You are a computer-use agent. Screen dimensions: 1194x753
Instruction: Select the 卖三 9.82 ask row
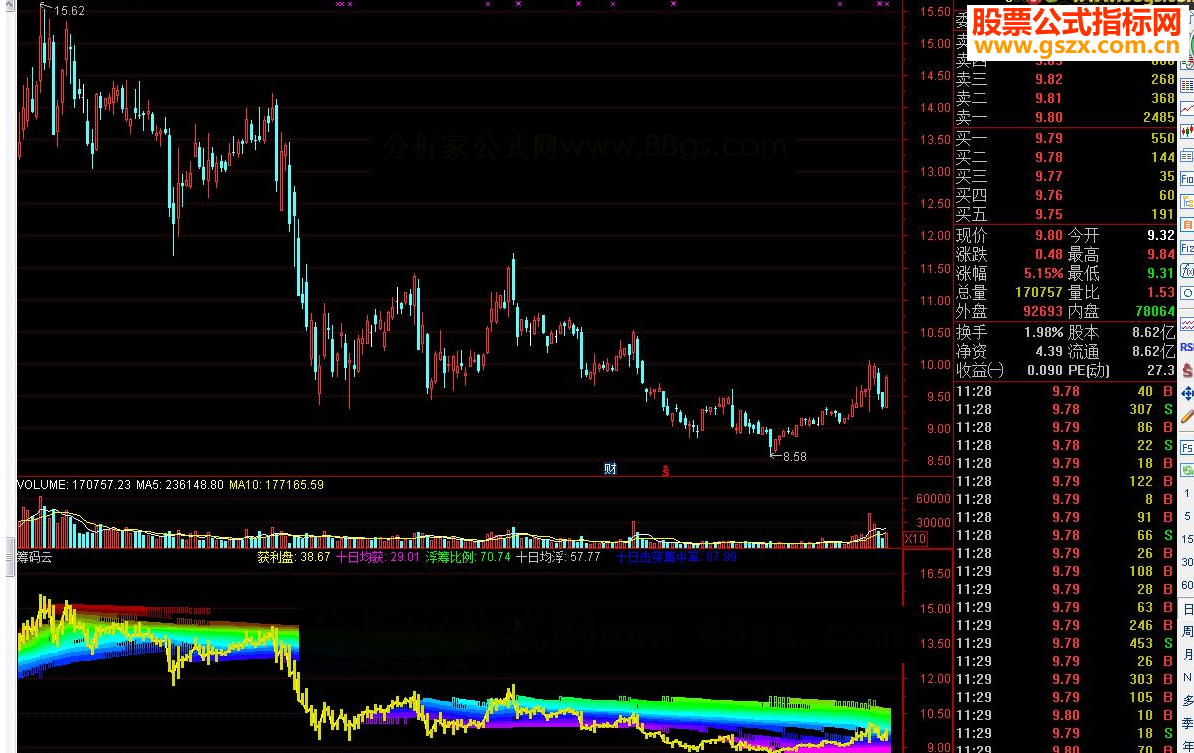click(x=1065, y=79)
